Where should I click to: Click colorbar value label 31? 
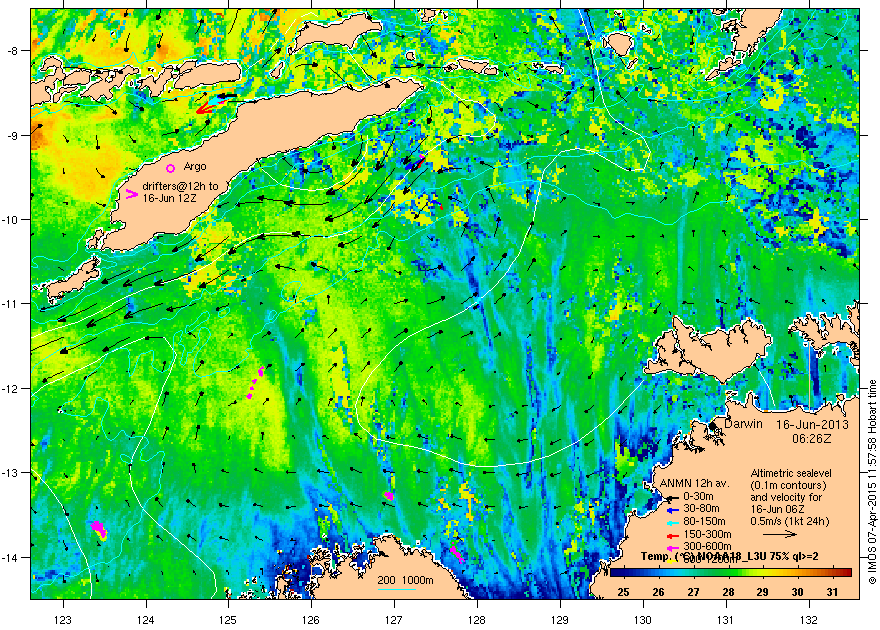[x=832, y=592]
